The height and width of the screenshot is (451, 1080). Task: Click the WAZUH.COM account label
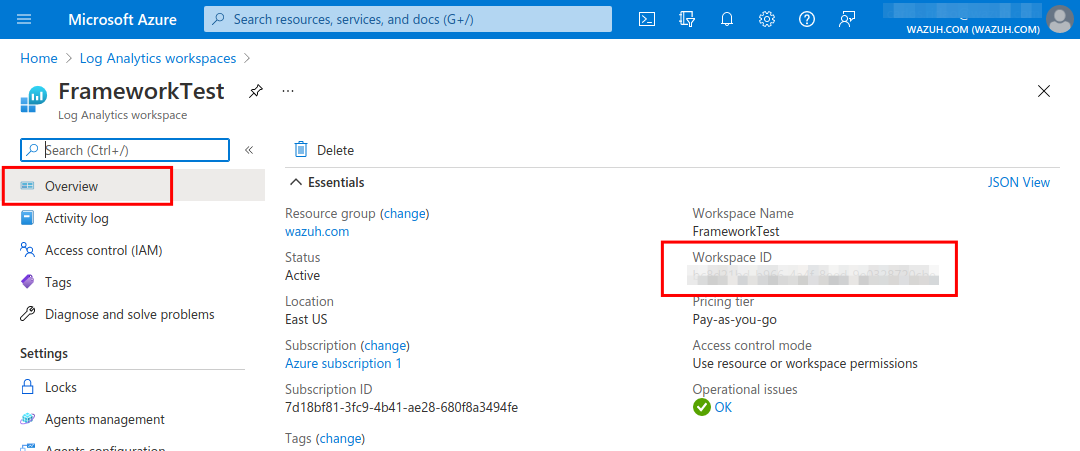pos(972,30)
